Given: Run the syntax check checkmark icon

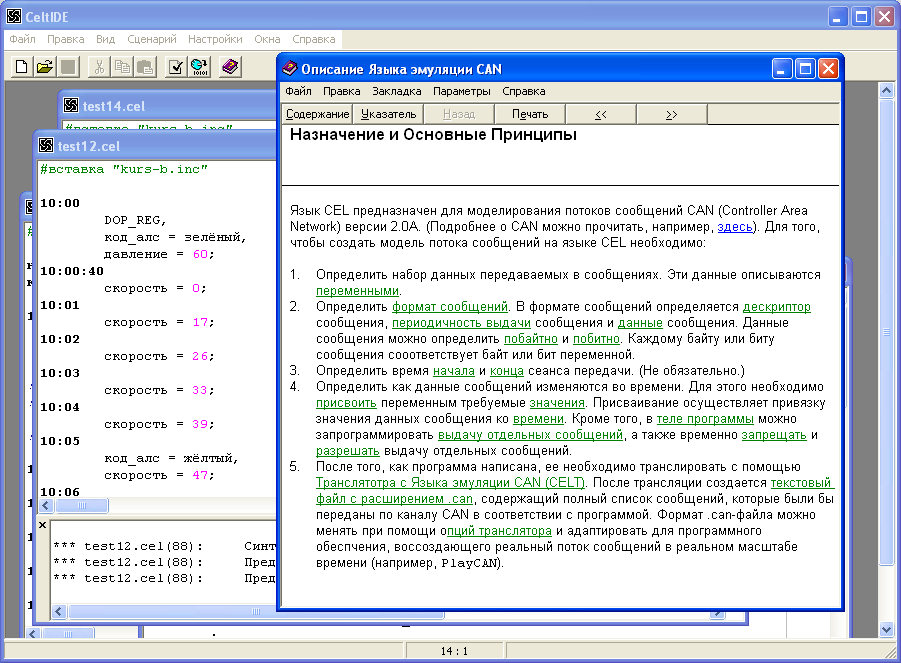Looking at the screenshot, I should click(x=176, y=67).
